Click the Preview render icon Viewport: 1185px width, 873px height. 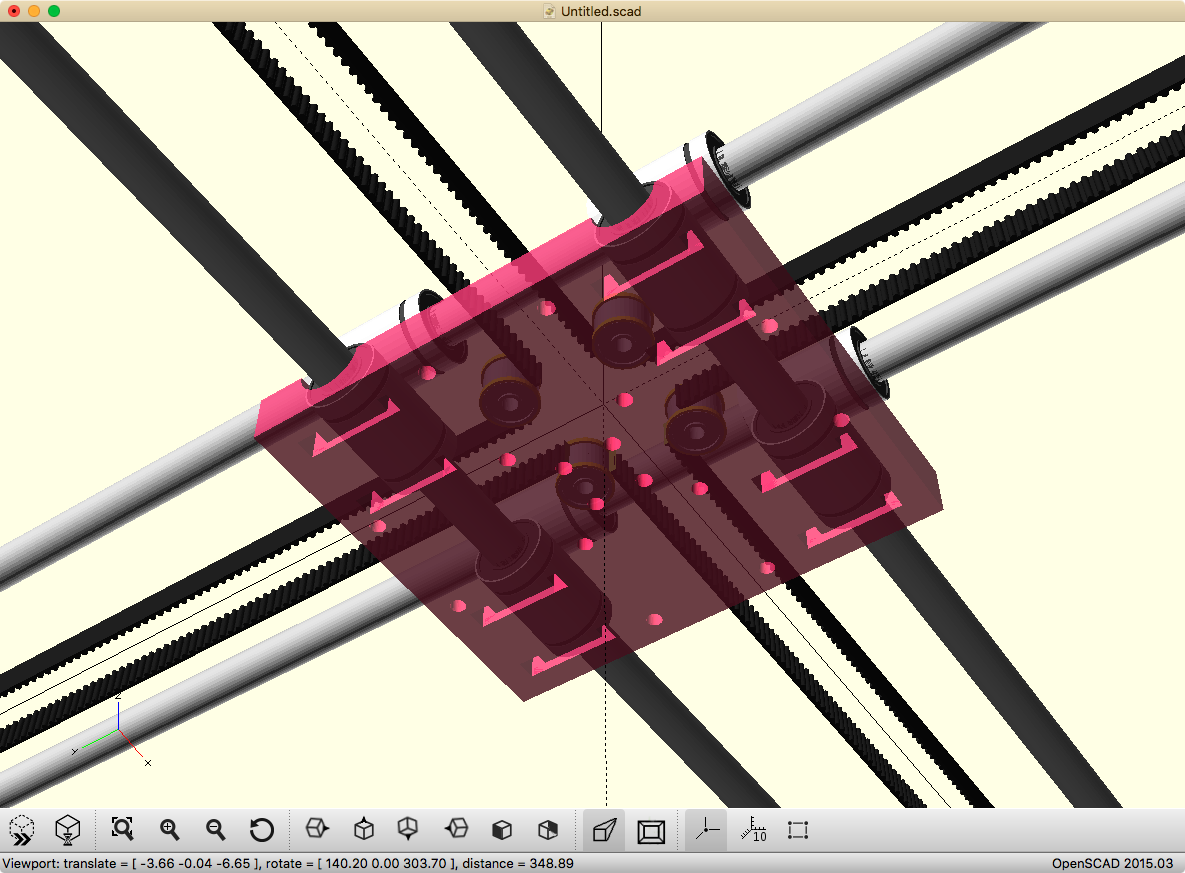22,829
